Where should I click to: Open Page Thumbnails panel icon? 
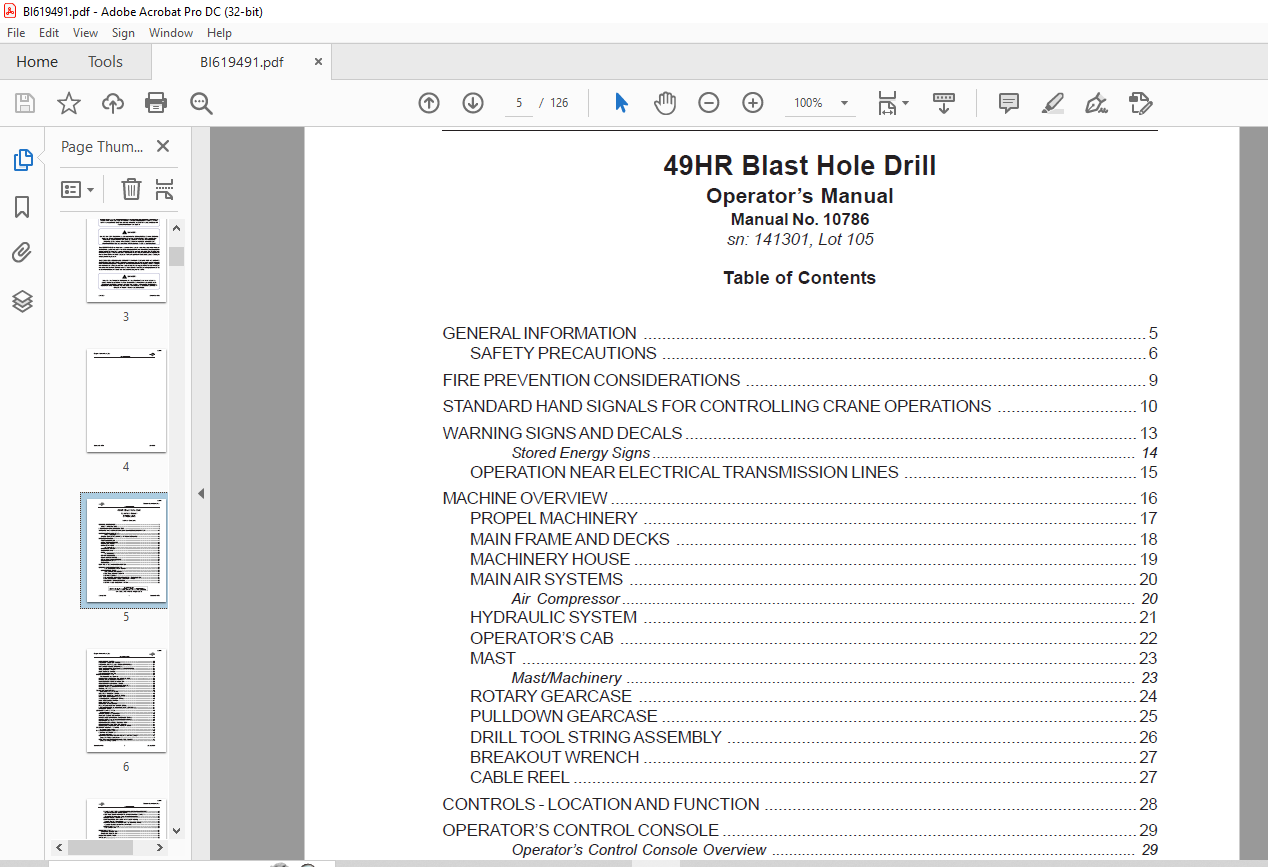(x=22, y=159)
